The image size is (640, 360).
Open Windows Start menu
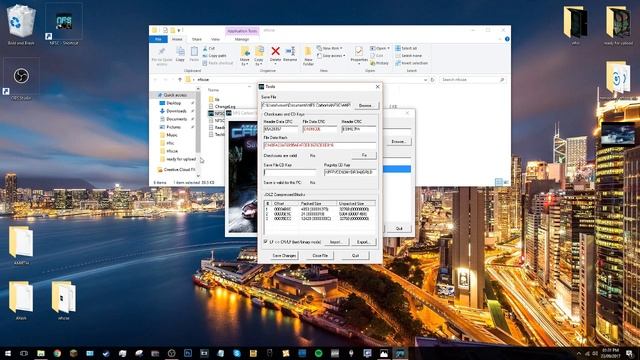tap(8, 353)
